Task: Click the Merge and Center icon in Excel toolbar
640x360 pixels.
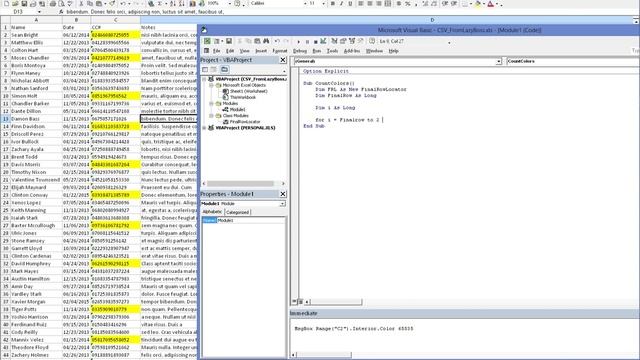Action: click(388, 4)
